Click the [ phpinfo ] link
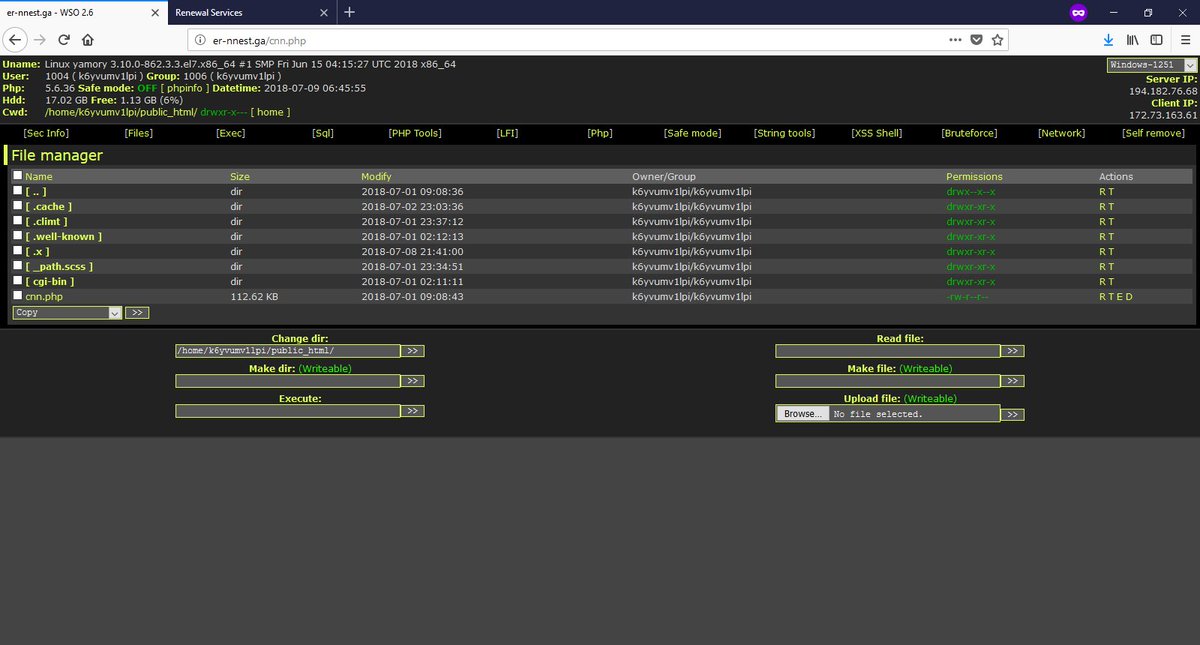This screenshot has height=645, width=1200. [x=183, y=88]
